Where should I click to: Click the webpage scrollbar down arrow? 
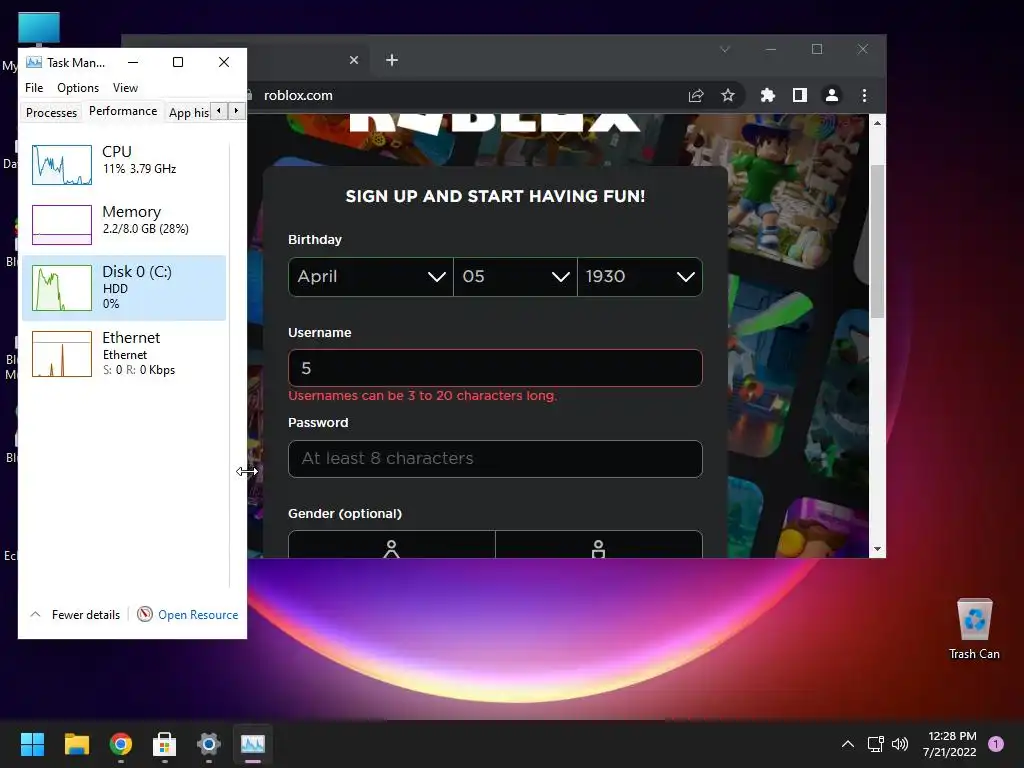click(x=878, y=549)
